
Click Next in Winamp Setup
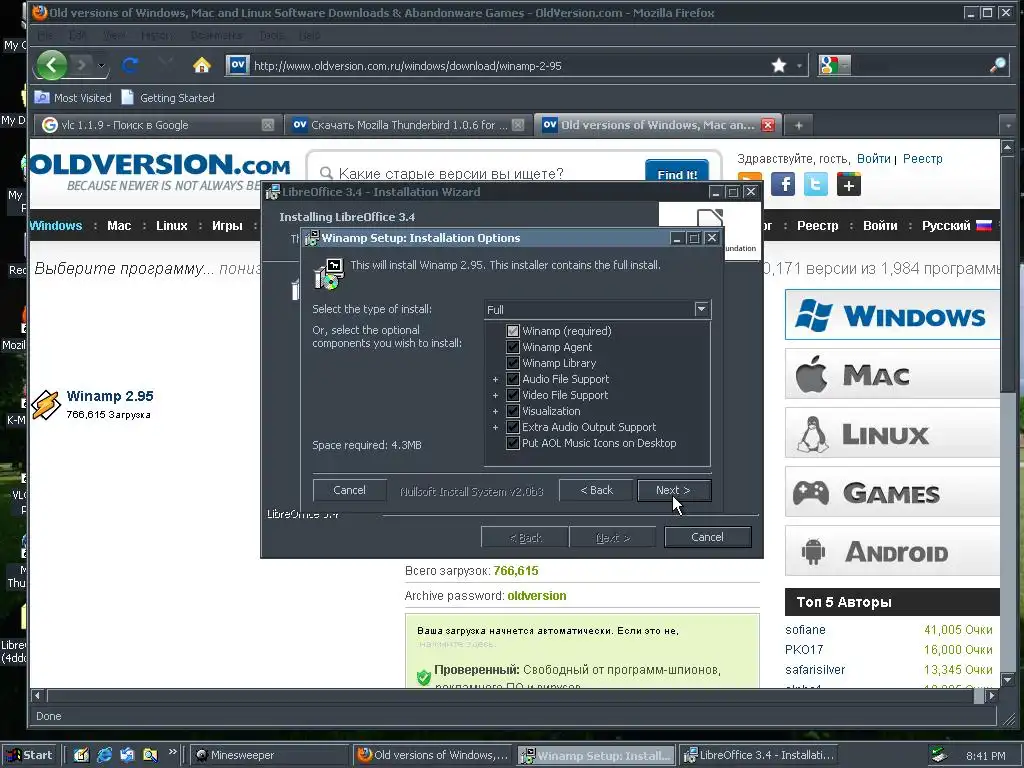tap(674, 490)
